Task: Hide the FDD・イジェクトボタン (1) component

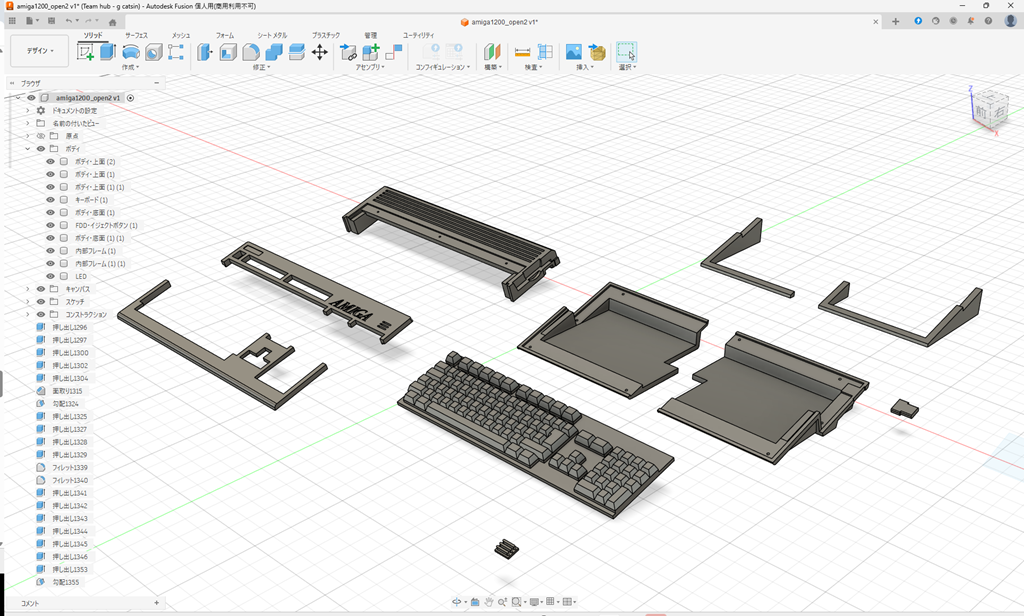Action: [x=50, y=225]
